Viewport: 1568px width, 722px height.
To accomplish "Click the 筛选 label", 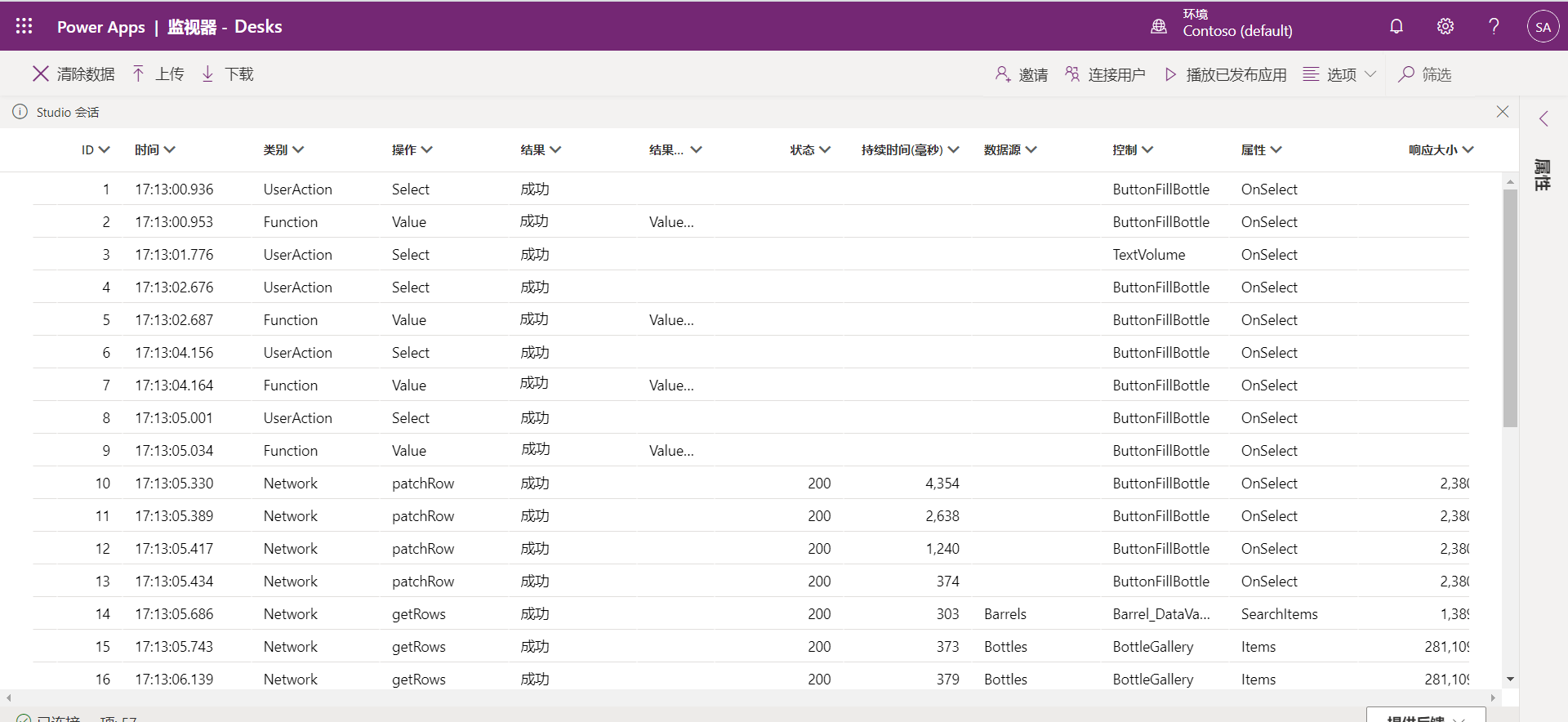I will [1437, 75].
